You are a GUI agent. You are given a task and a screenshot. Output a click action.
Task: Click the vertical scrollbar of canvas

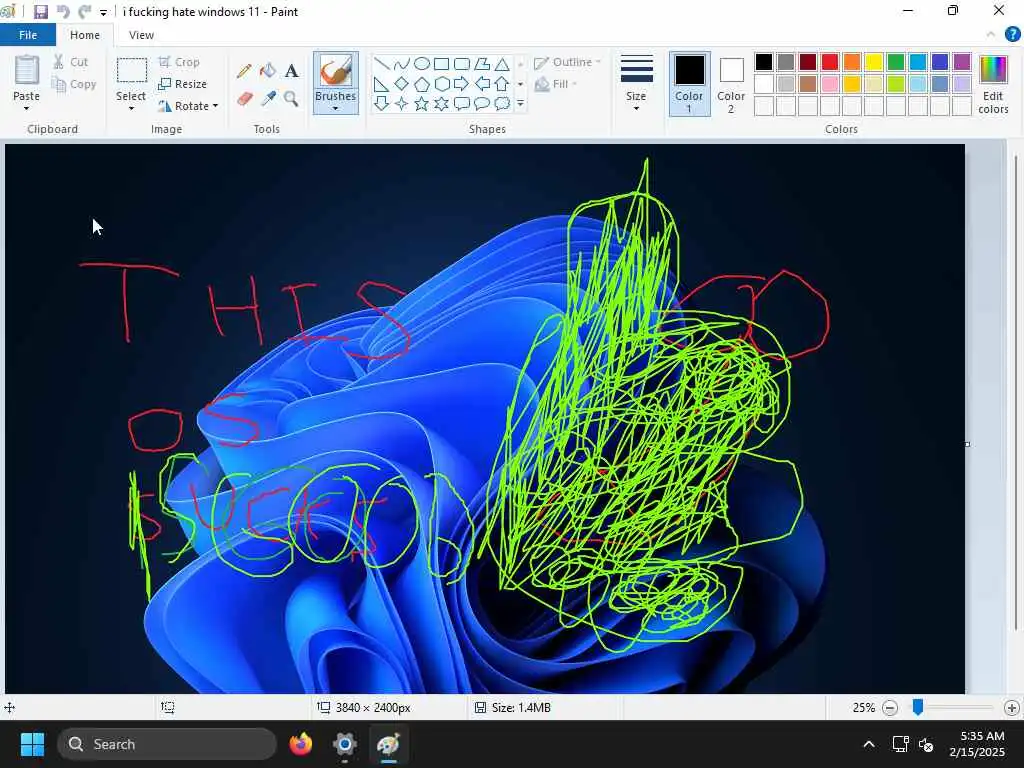[x=1016, y=392]
